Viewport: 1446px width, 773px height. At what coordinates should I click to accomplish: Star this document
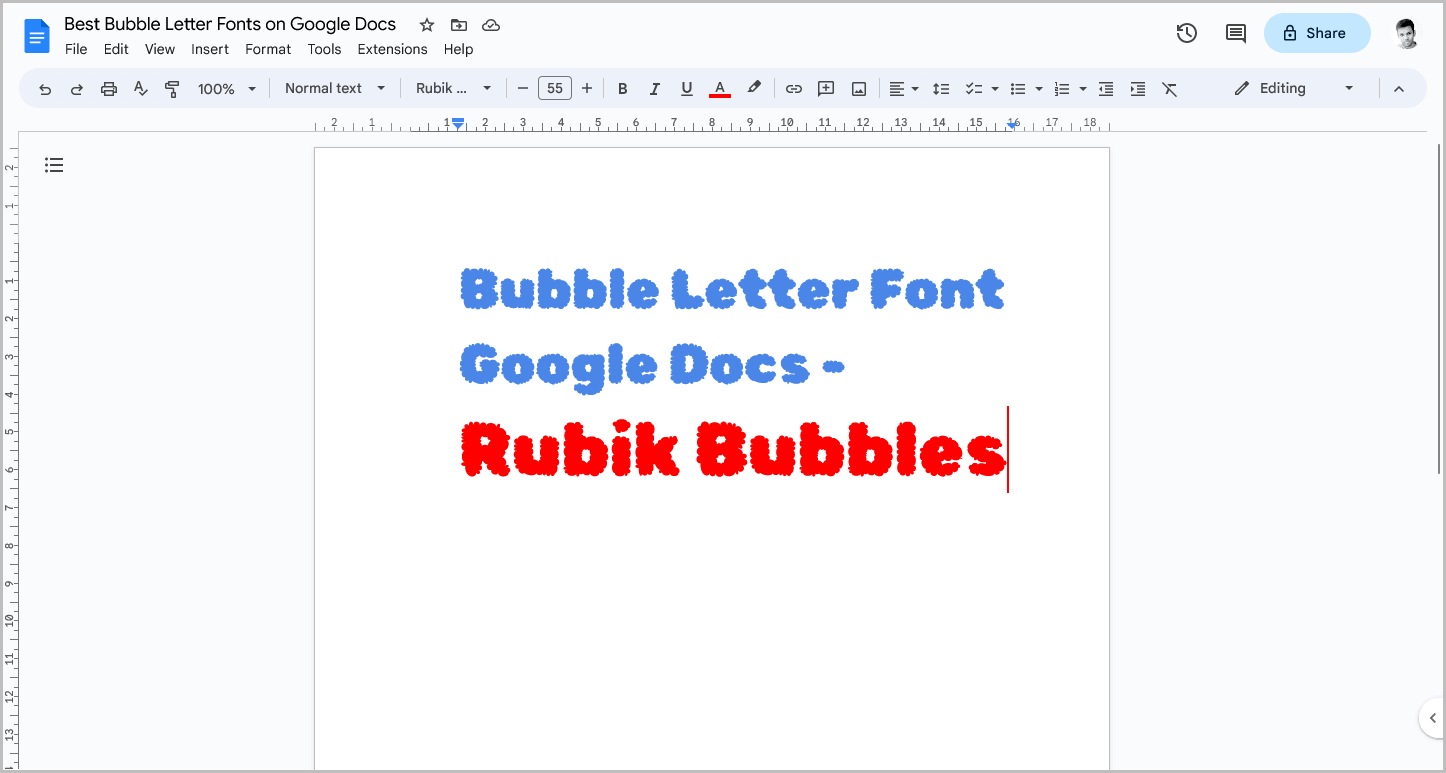(427, 25)
